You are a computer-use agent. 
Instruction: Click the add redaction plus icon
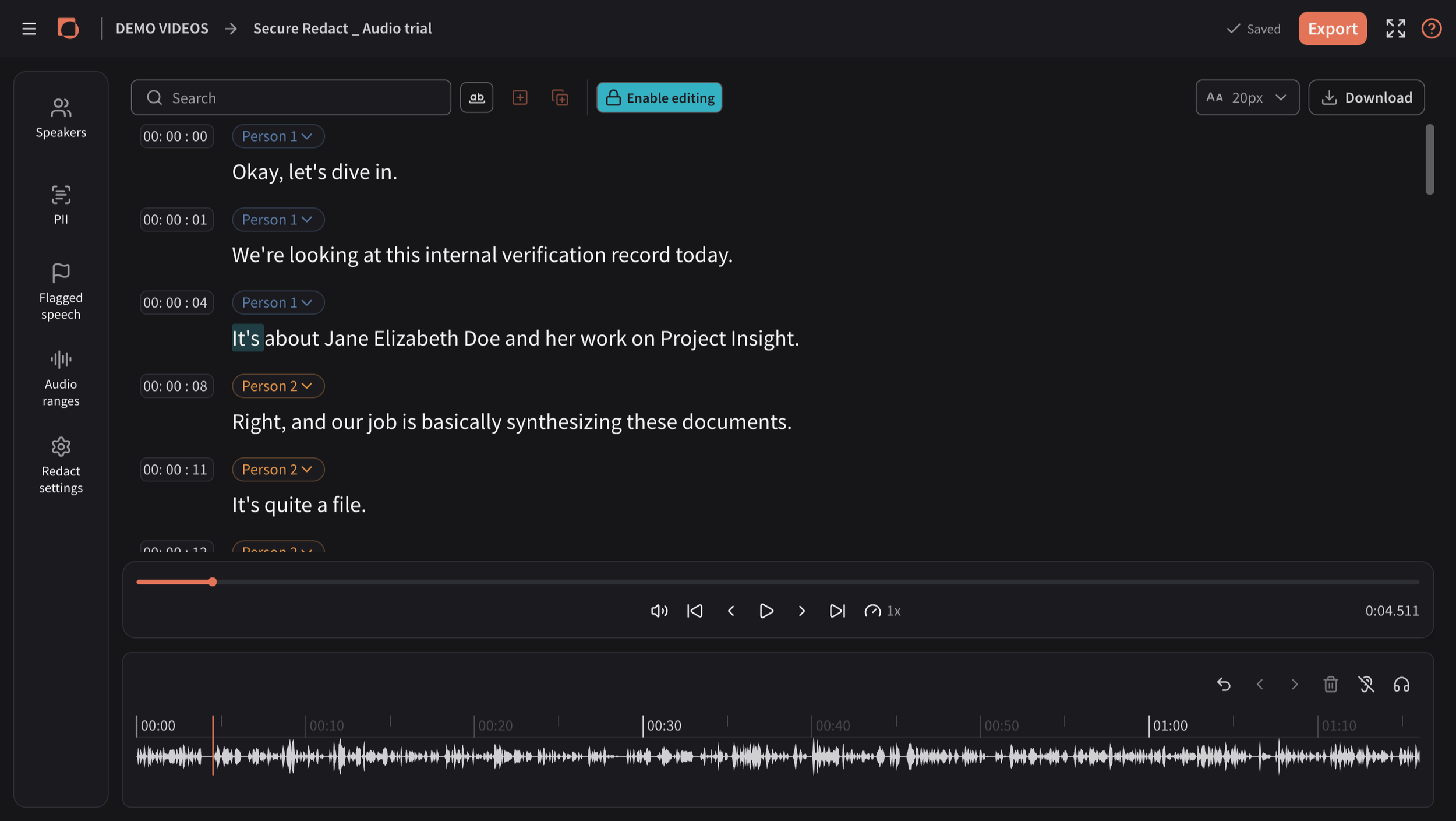(520, 97)
